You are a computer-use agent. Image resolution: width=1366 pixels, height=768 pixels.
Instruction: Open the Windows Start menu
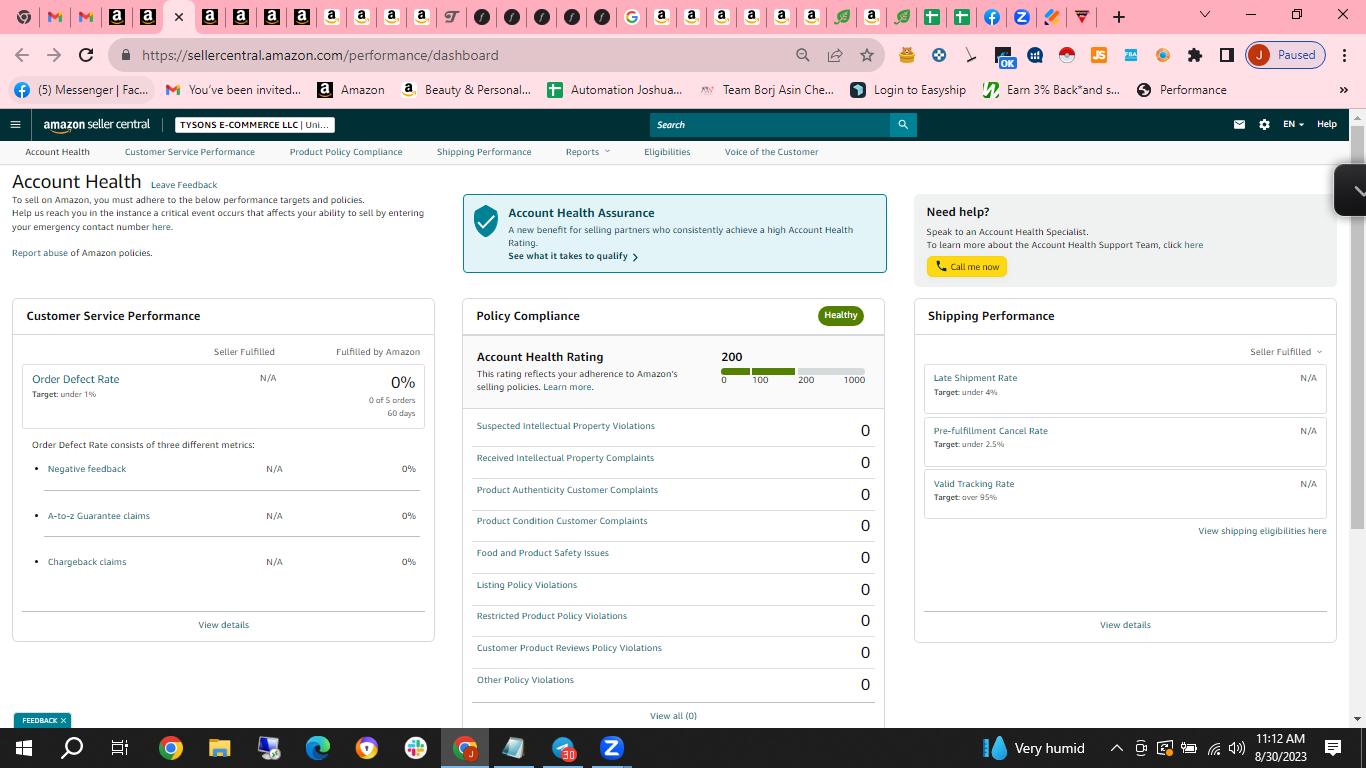pos(24,748)
